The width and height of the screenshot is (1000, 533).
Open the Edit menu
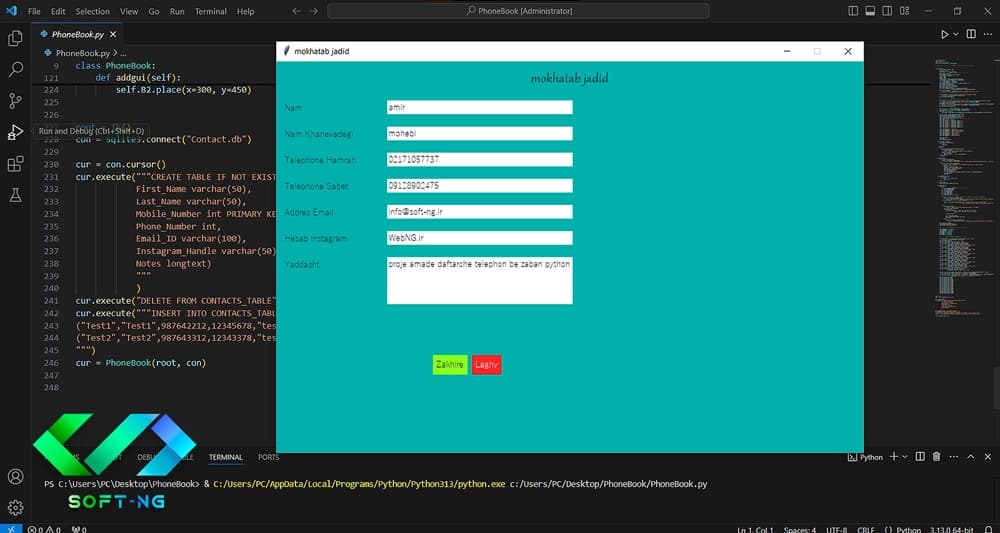[x=58, y=11]
